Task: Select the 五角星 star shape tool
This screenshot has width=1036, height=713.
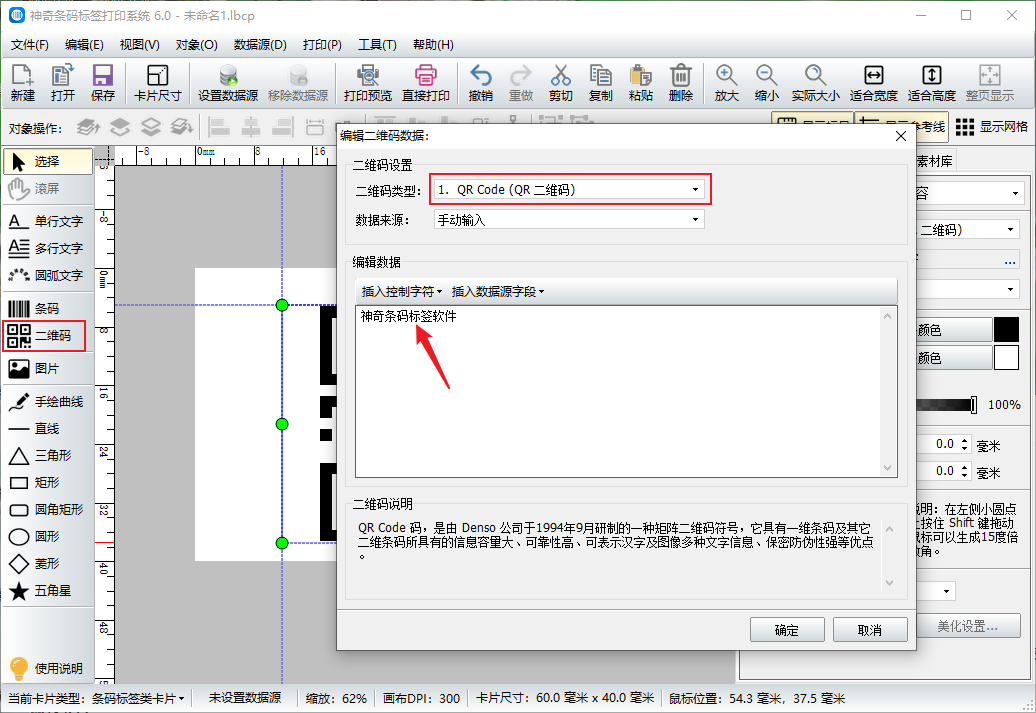Action: click(46, 591)
